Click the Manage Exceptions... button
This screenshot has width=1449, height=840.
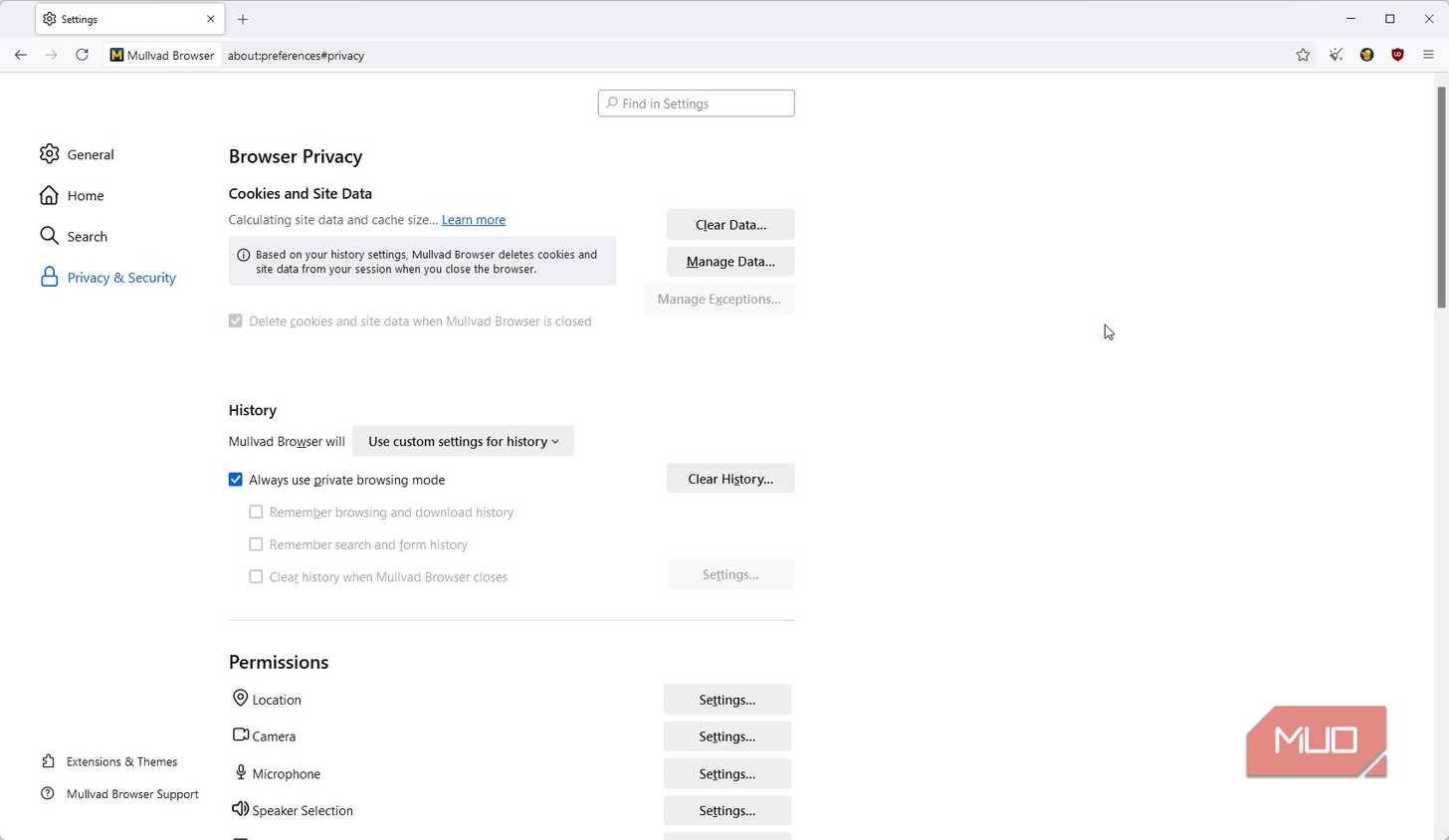point(719,299)
